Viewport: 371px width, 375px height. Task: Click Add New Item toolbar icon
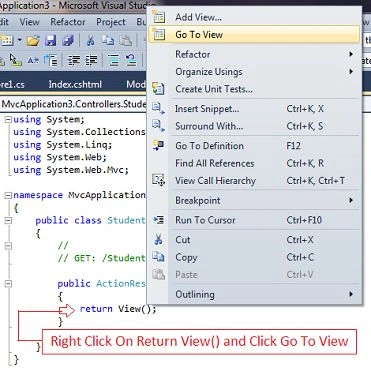(7, 41)
